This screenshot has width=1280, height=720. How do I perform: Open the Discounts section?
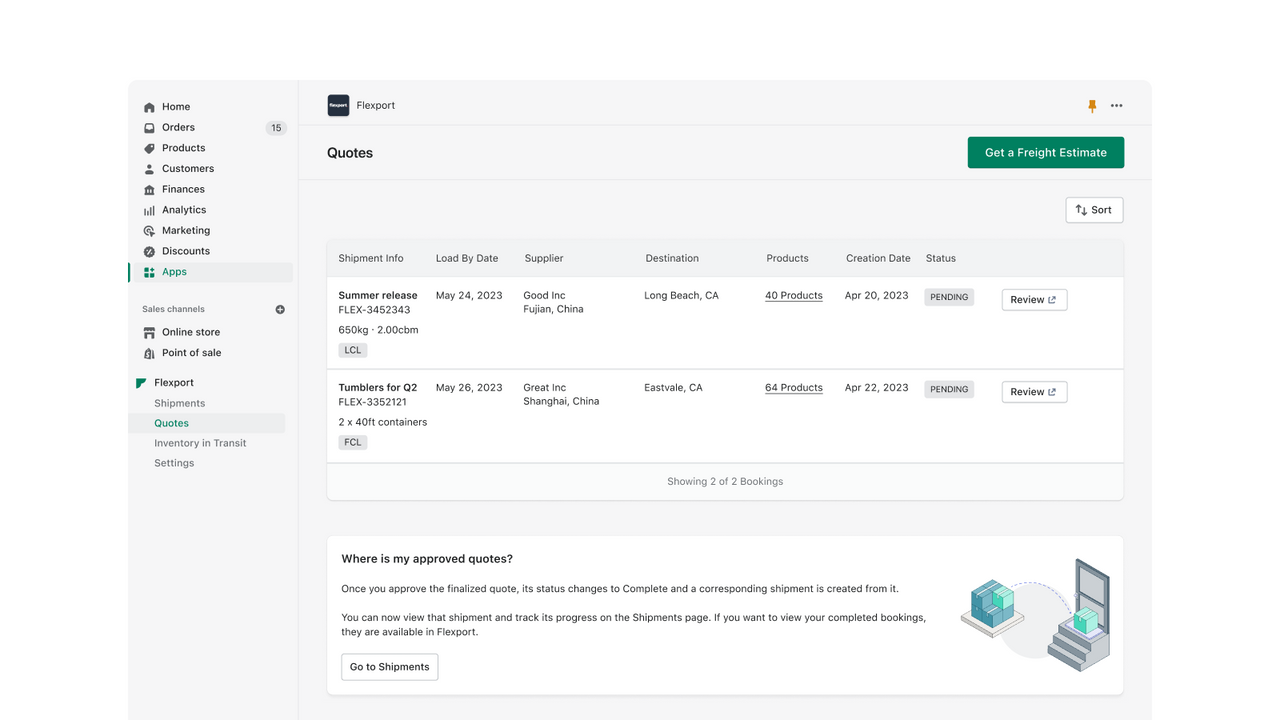pyautogui.click(x=148, y=251)
